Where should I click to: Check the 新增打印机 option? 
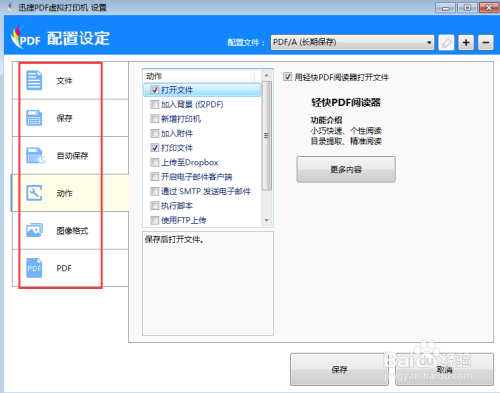point(155,119)
